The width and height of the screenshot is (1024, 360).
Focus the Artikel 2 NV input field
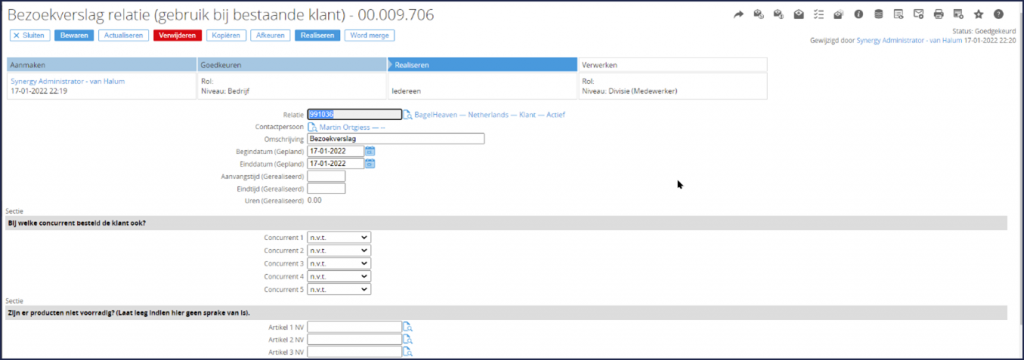355,339
